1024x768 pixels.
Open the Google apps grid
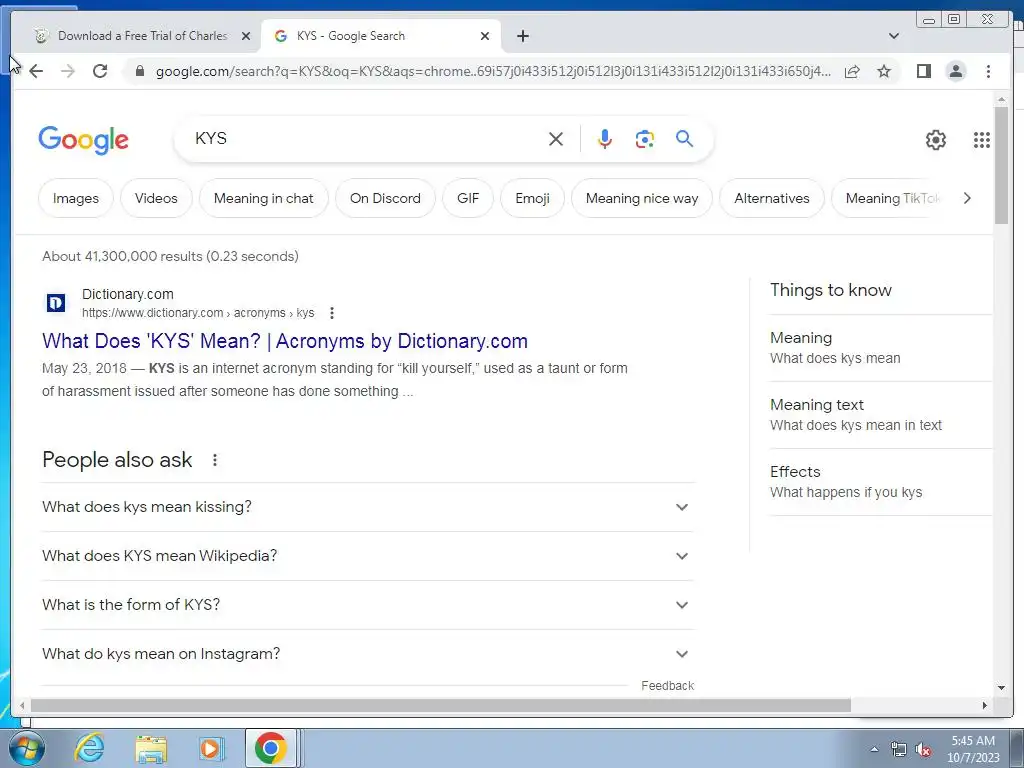click(982, 140)
